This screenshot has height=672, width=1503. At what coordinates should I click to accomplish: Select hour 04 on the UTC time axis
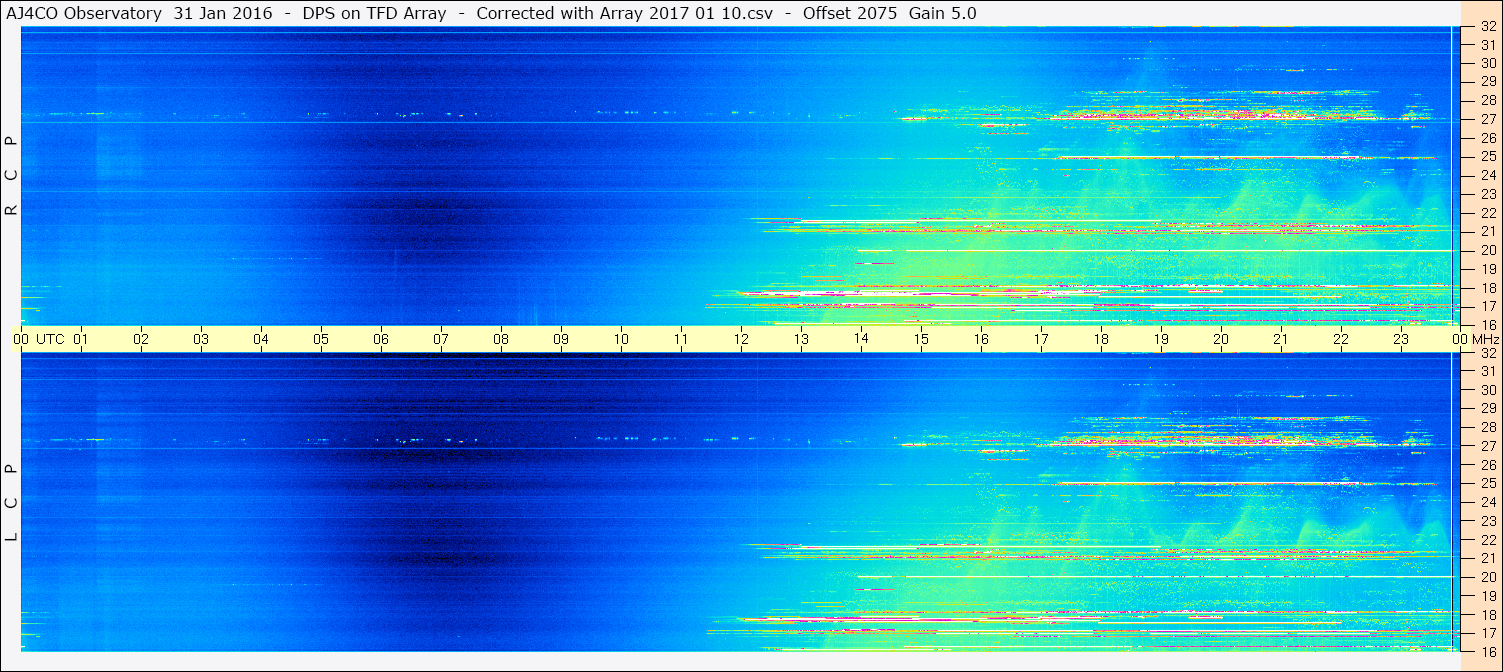tap(261, 339)
